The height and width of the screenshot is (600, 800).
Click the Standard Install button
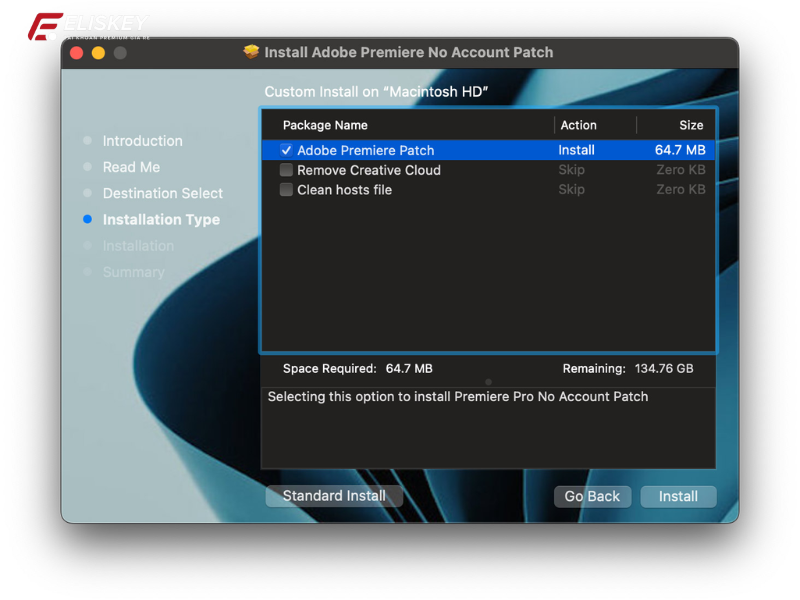coord(334,496)
